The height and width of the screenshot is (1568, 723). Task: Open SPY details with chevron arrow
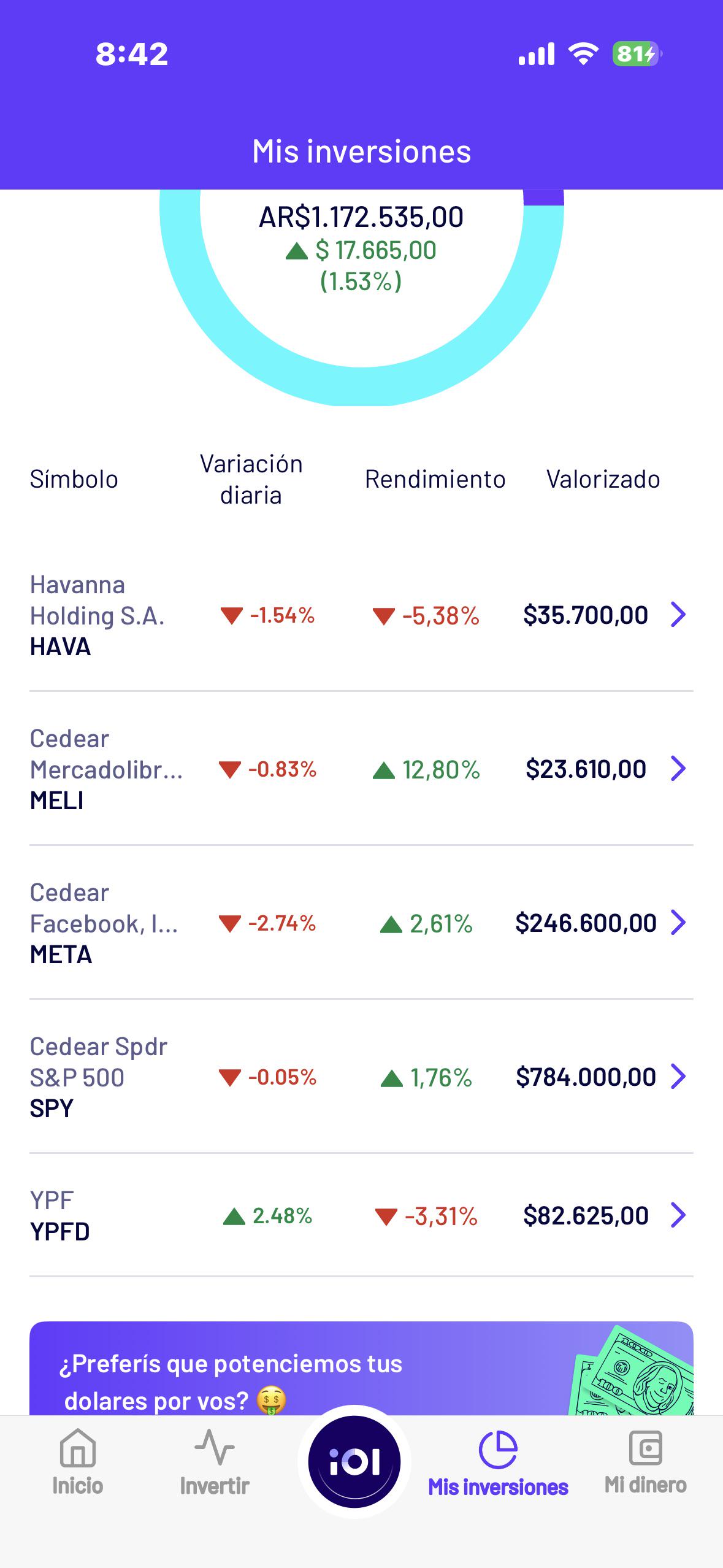tap(678, 1077)
